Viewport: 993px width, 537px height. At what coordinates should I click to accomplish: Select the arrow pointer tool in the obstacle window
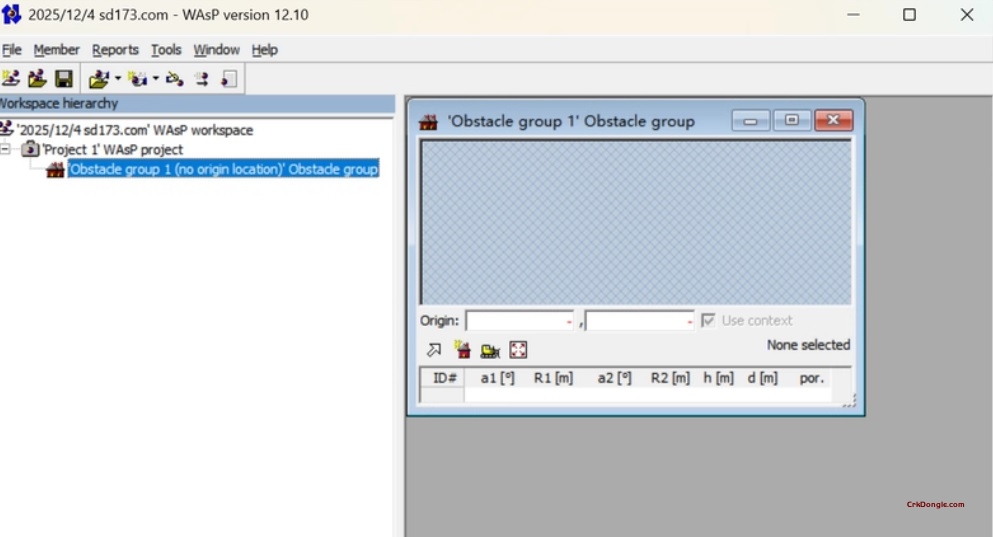pos(434,350)
